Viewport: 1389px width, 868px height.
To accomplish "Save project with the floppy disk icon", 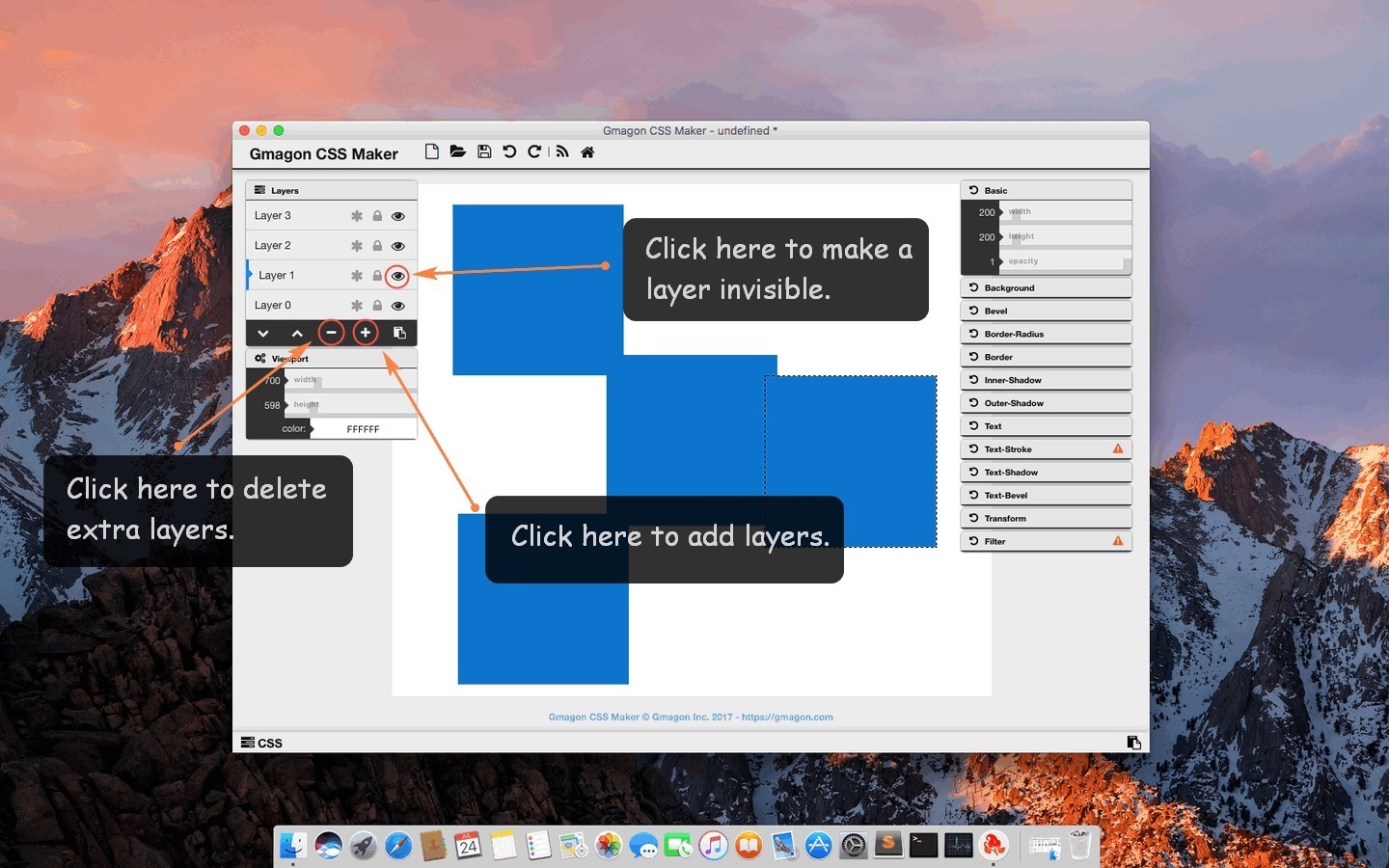I will pyautogui.click(x=484, y=151).
